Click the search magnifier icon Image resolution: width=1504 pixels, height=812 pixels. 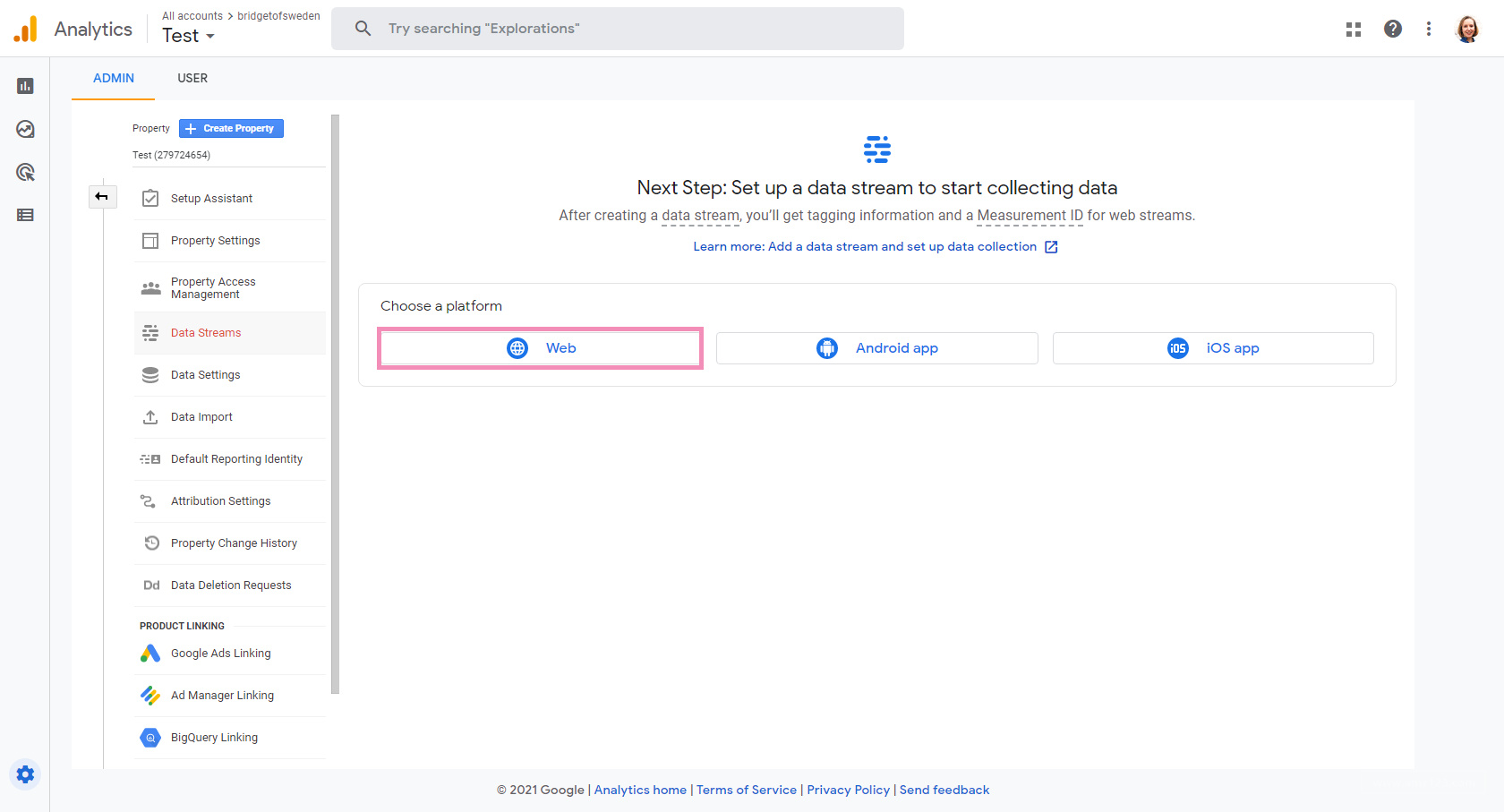[x=363, y=29]
